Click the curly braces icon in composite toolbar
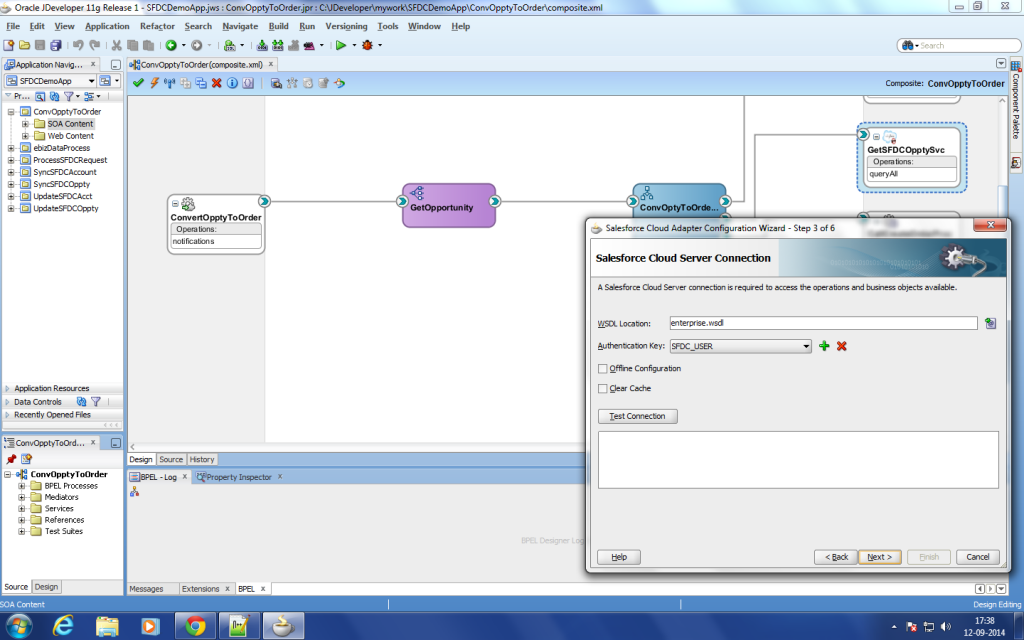Viewport: 1024px width, 640px height. [x=248, y=83]
